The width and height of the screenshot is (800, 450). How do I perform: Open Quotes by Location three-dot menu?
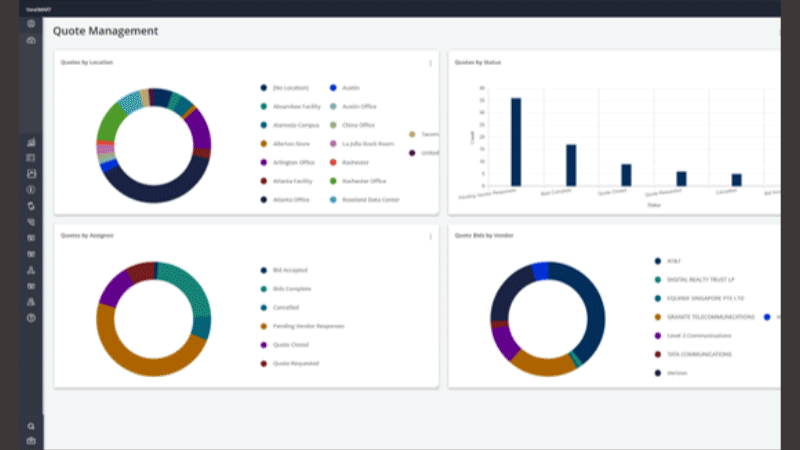pos(430,63)
